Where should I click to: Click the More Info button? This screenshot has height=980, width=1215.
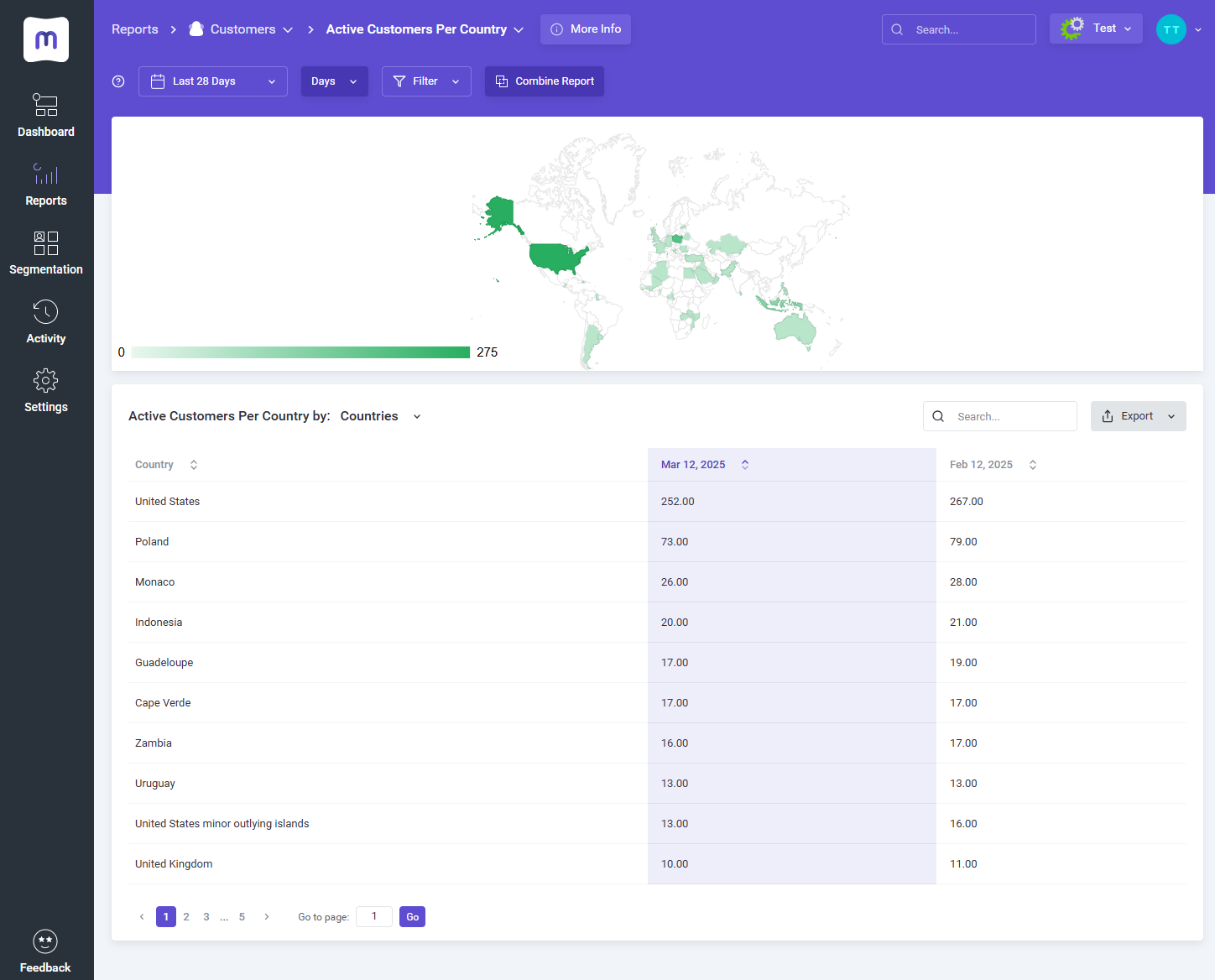click(586, 29)
